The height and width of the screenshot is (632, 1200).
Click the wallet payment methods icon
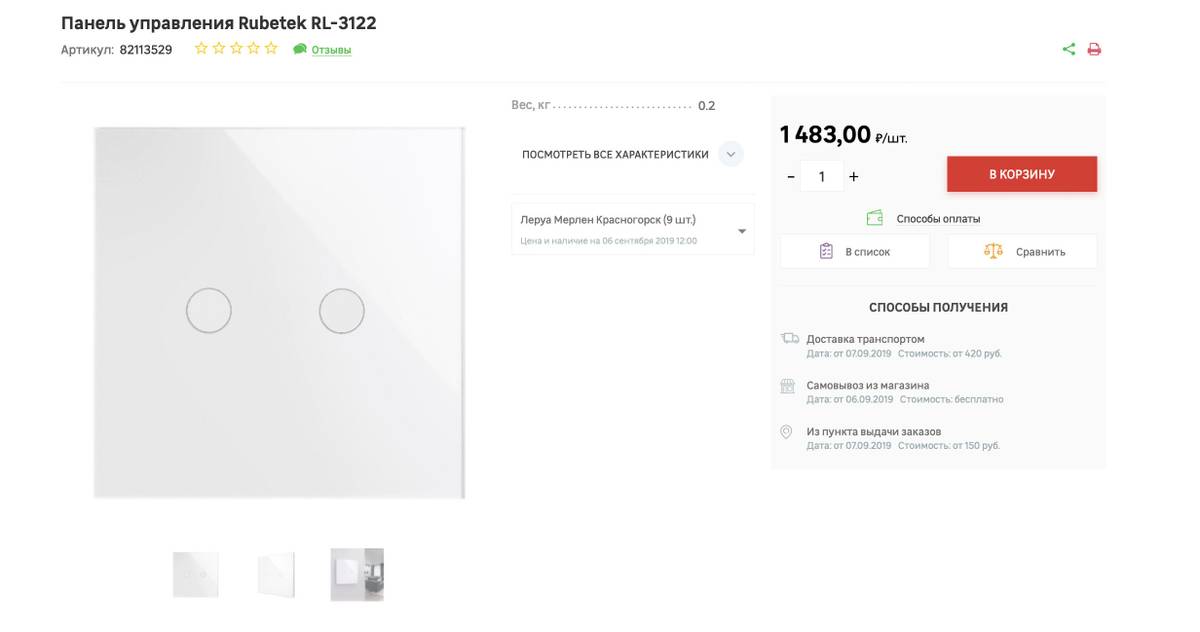[x=875, y=218]
